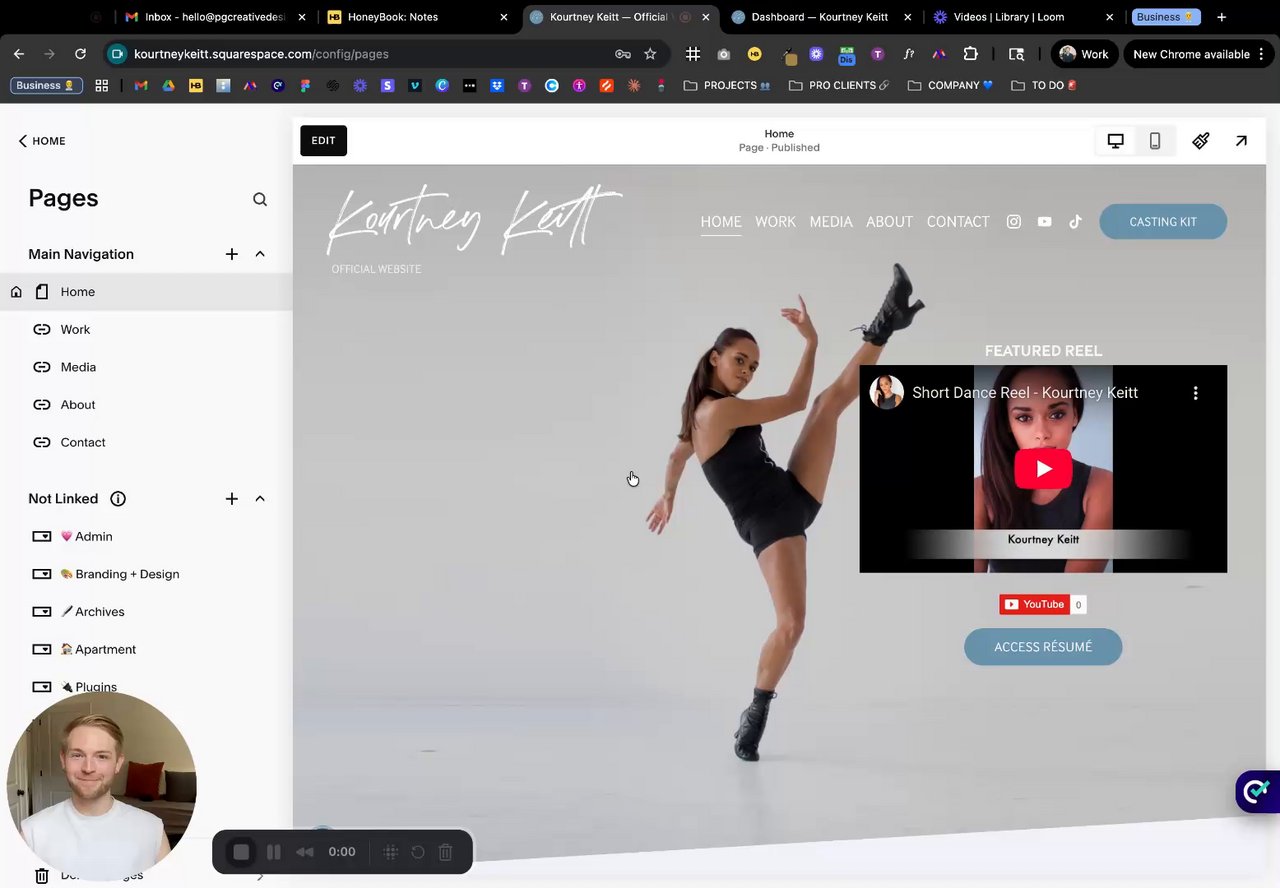Viewport: 1280px width, 888px height.
Task: Open the COMPANY bookmarks folder
Action: click(x=951, y=86)
